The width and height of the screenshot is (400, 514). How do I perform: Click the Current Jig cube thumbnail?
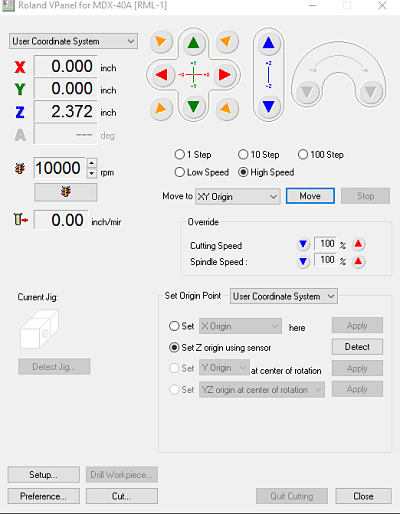39,329
